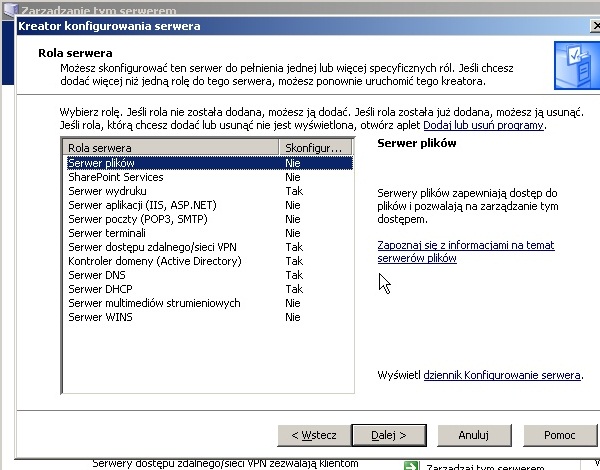Click the Zarządzanie tym serwerem window icon
Viewport: 600px width, 470px height.
(x=10, y=10)
